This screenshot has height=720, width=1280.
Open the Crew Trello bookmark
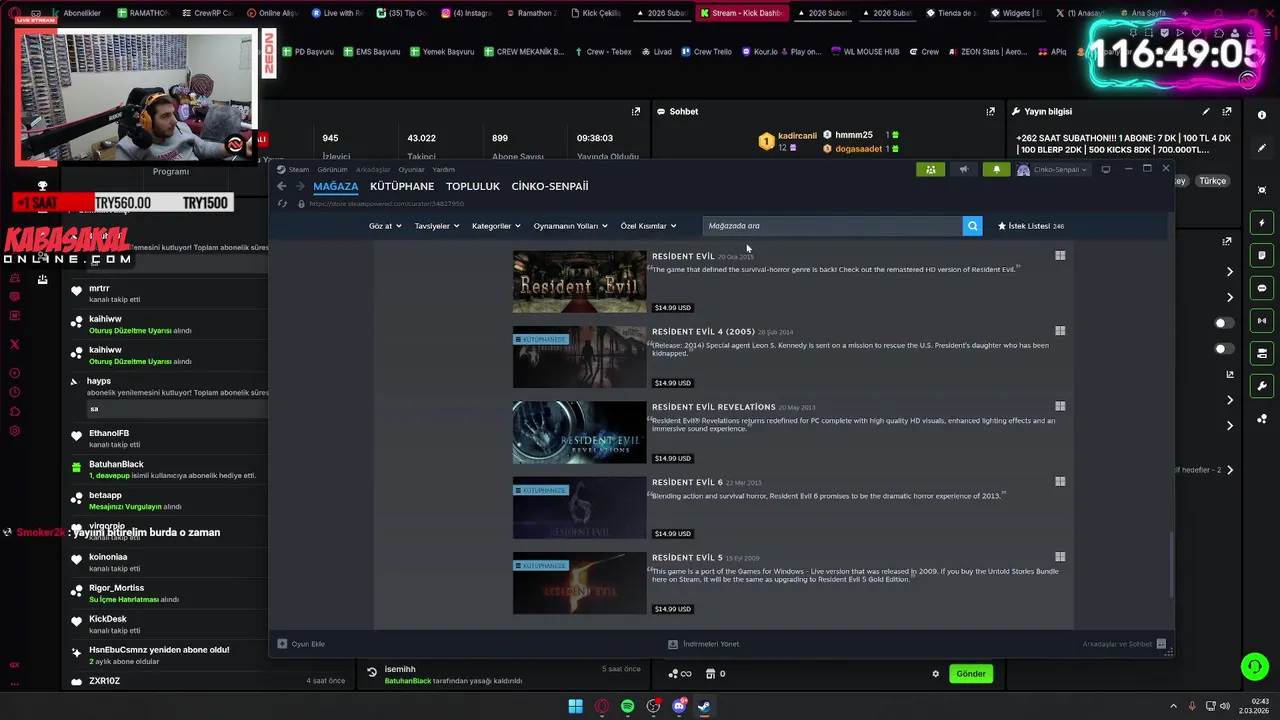tap(706, 52)
